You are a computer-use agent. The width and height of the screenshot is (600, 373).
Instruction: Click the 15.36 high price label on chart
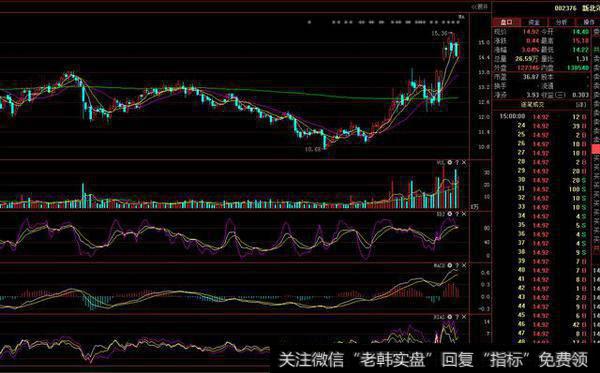pyautogui.click(x=439, y=34)
